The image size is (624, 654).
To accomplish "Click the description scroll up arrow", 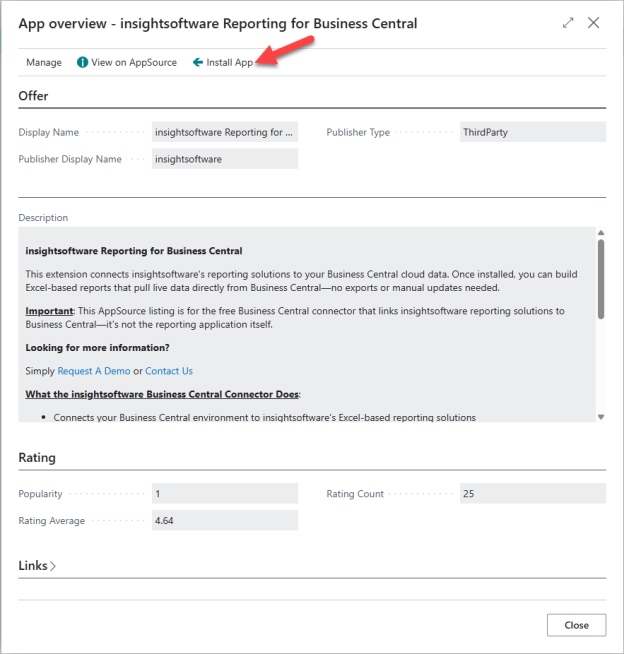I will pyautogui.click(x=601, y=233).
